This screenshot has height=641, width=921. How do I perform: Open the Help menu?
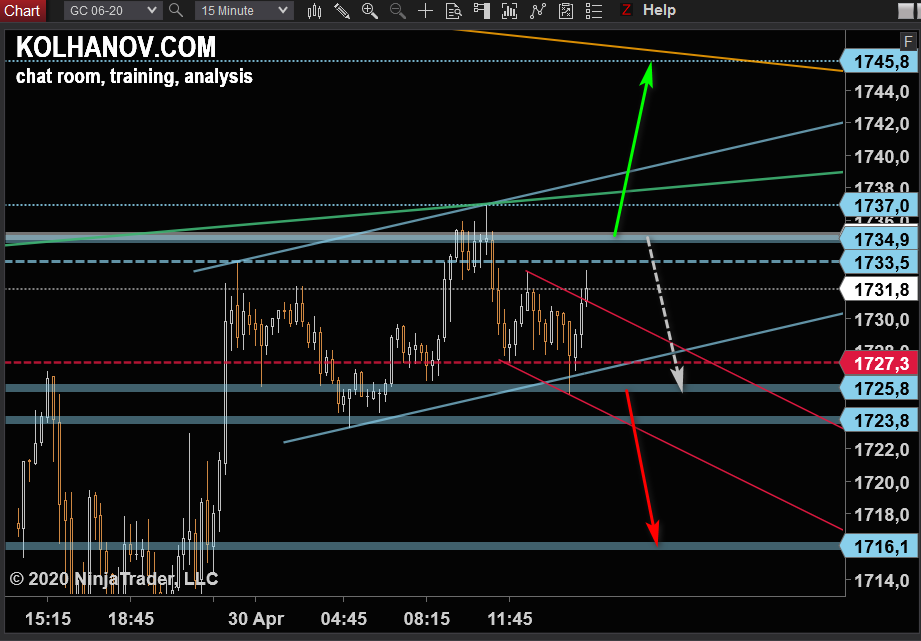(x=661, y=11)
